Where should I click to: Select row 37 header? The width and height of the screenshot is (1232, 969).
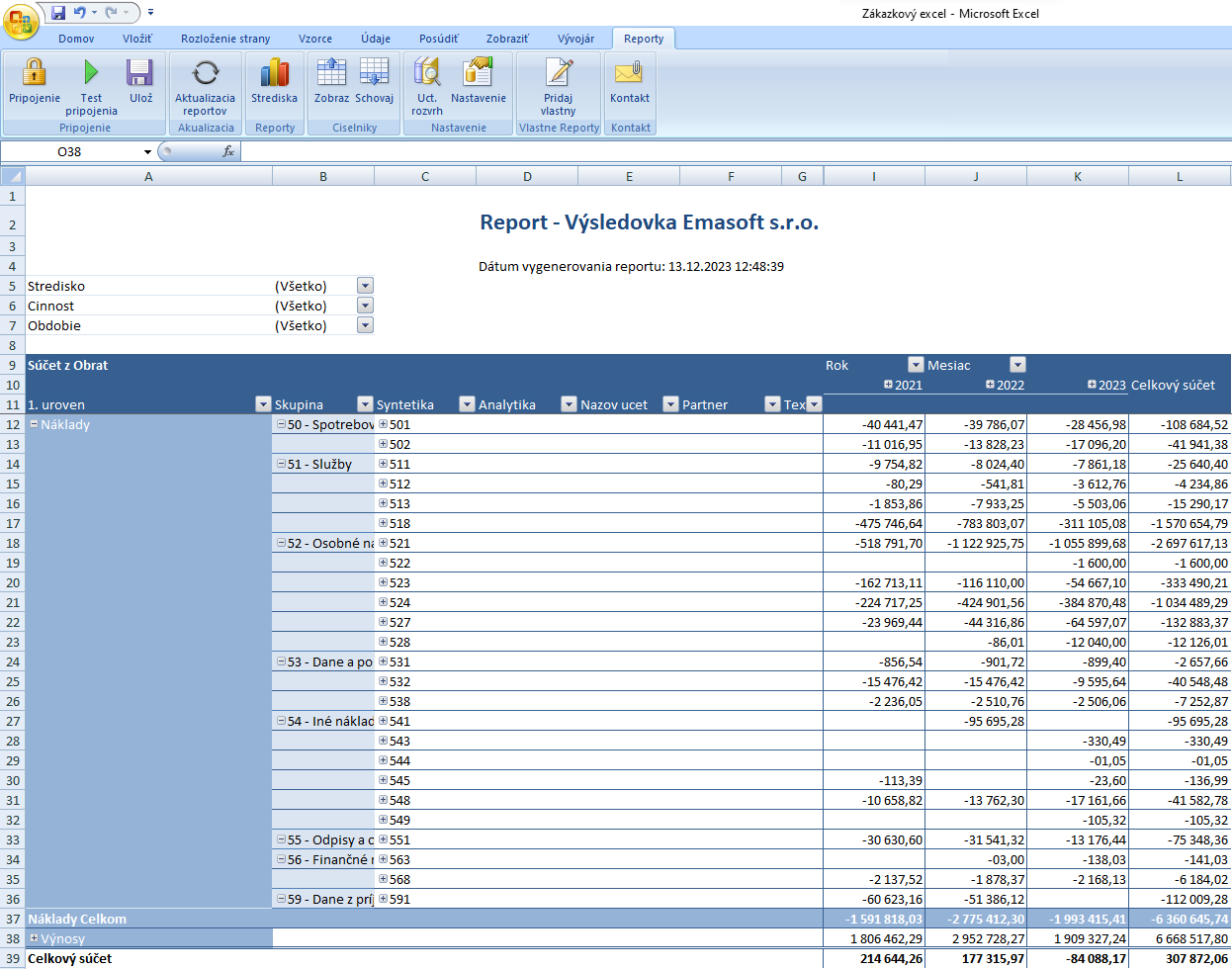pos(13,919)
